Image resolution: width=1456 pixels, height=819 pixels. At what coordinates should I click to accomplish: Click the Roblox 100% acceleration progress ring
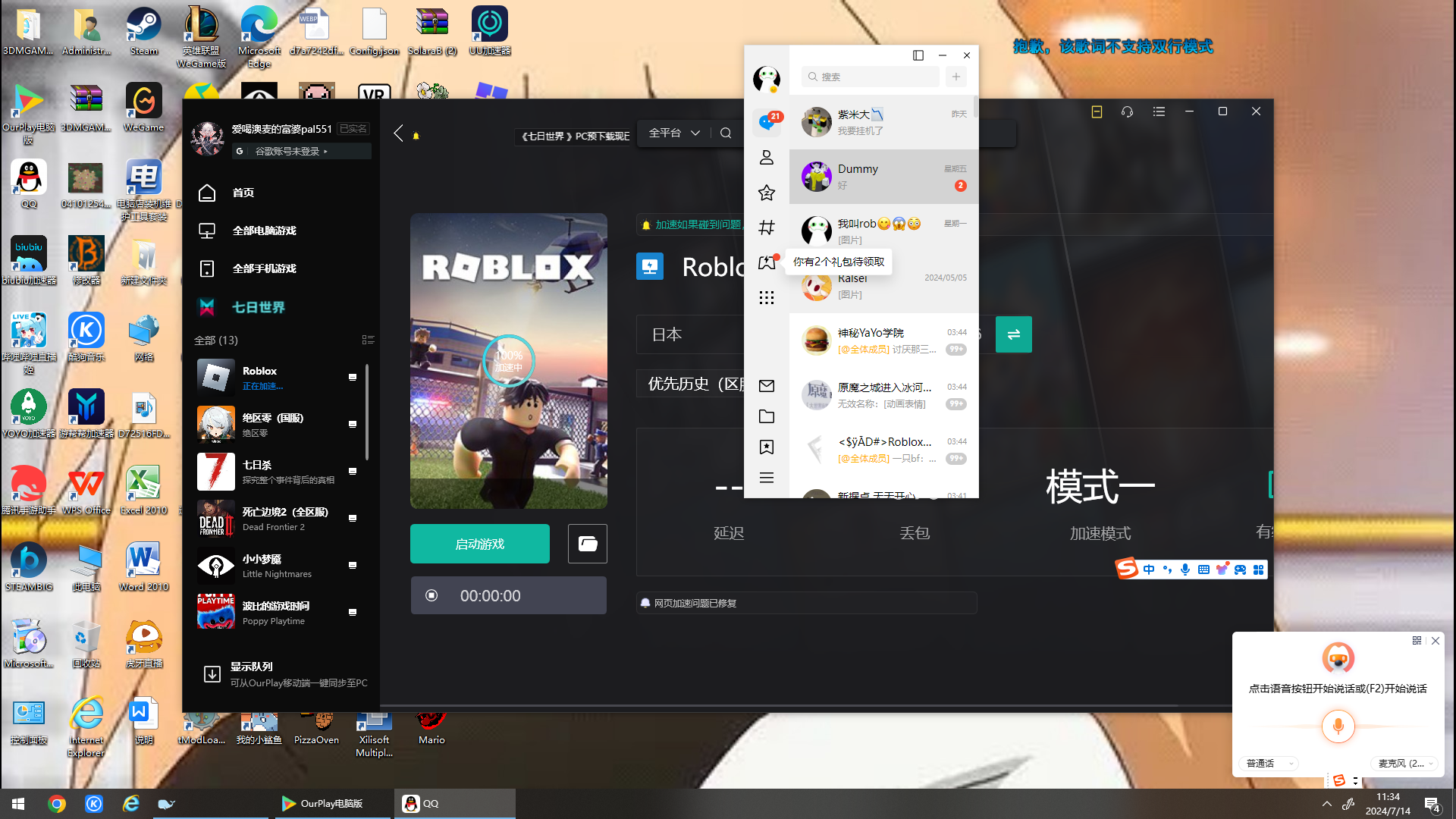click(x=508, y=361)
